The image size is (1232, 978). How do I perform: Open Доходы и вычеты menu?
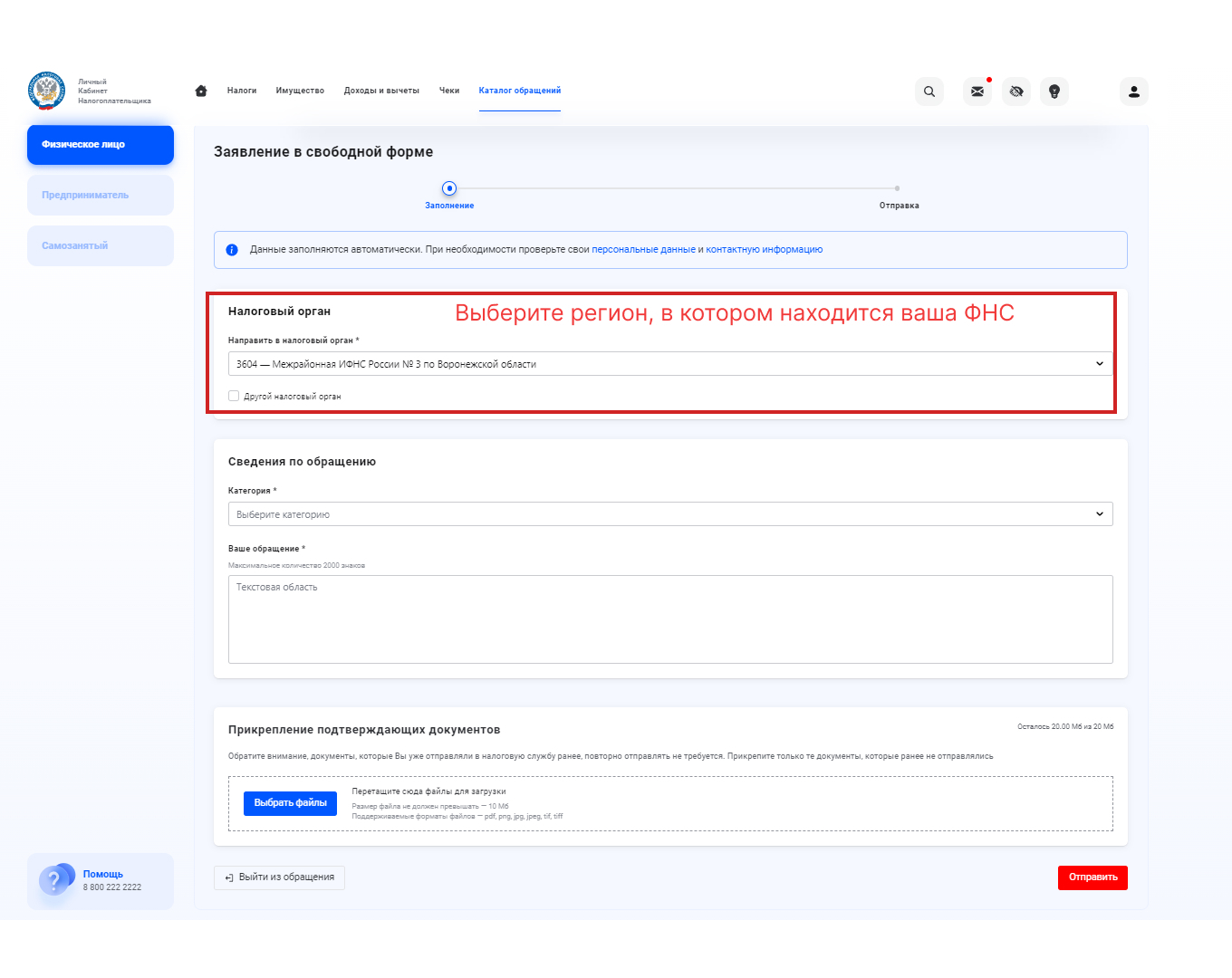click(381, 91)
